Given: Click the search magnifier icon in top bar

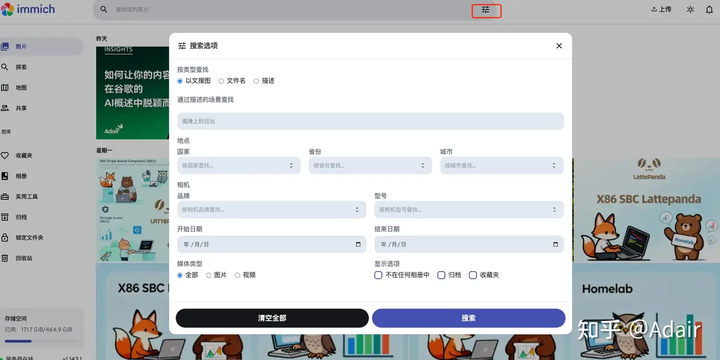Looking at the screenshot, I should pos(104,9).
